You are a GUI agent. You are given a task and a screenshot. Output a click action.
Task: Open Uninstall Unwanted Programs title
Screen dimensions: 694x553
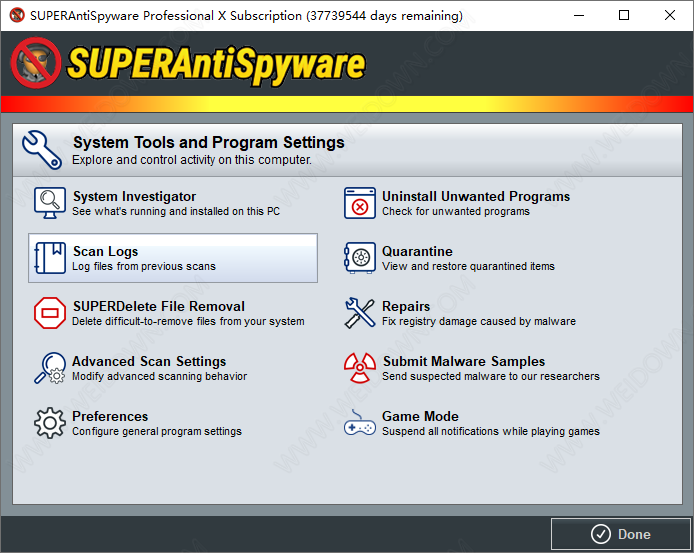point(476,196)
